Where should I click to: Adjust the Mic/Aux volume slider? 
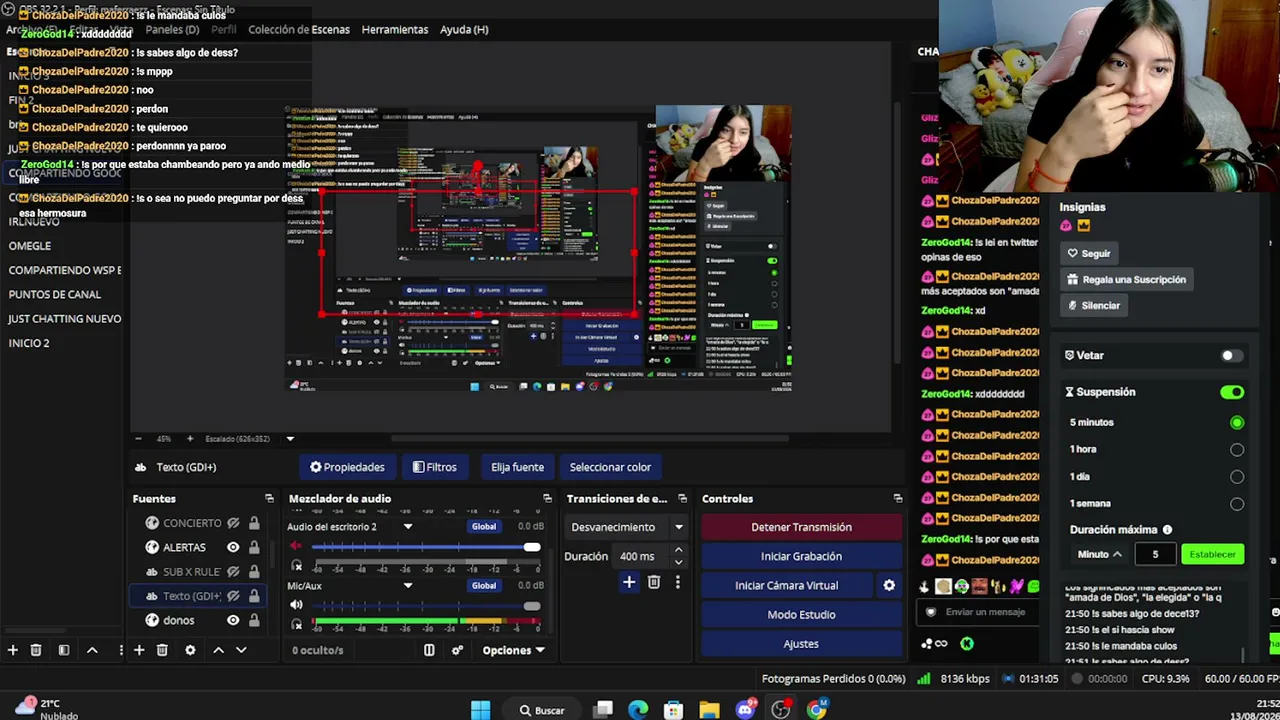coord(426,606)
